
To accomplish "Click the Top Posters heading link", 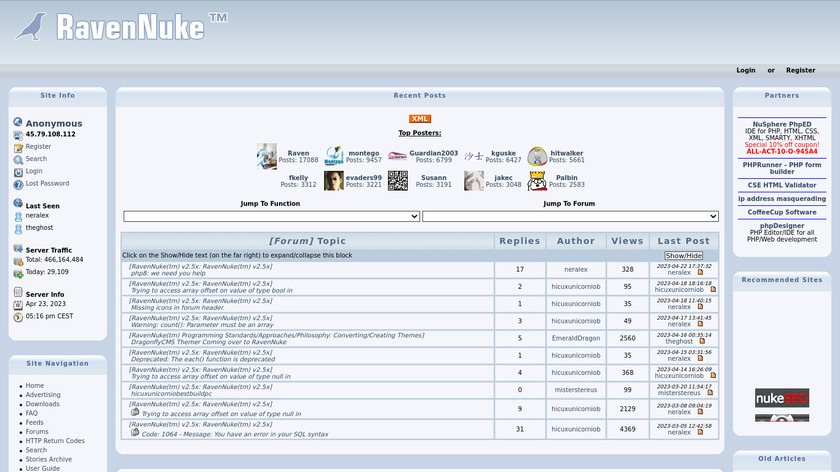I will click(419, 133).
